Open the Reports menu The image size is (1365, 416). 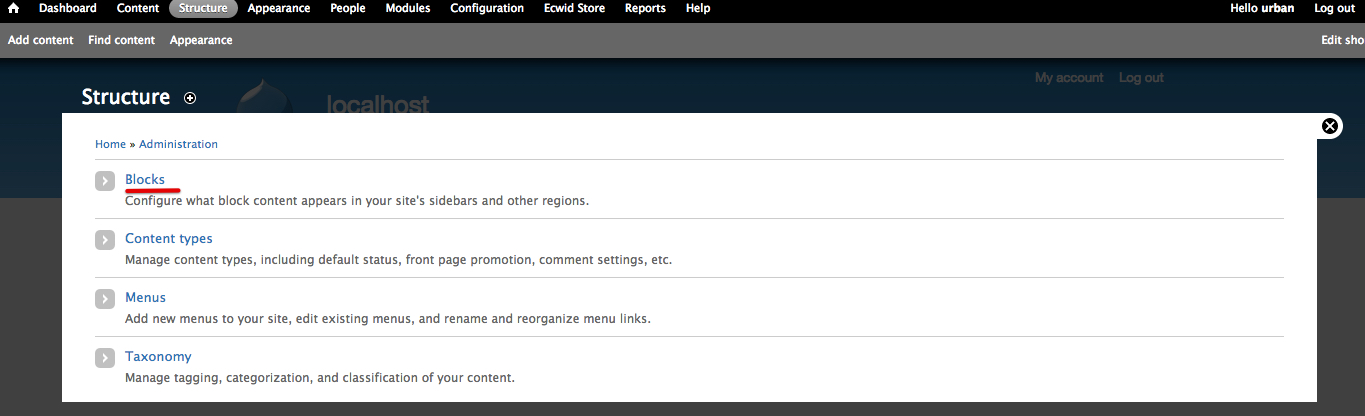[645, 8]
